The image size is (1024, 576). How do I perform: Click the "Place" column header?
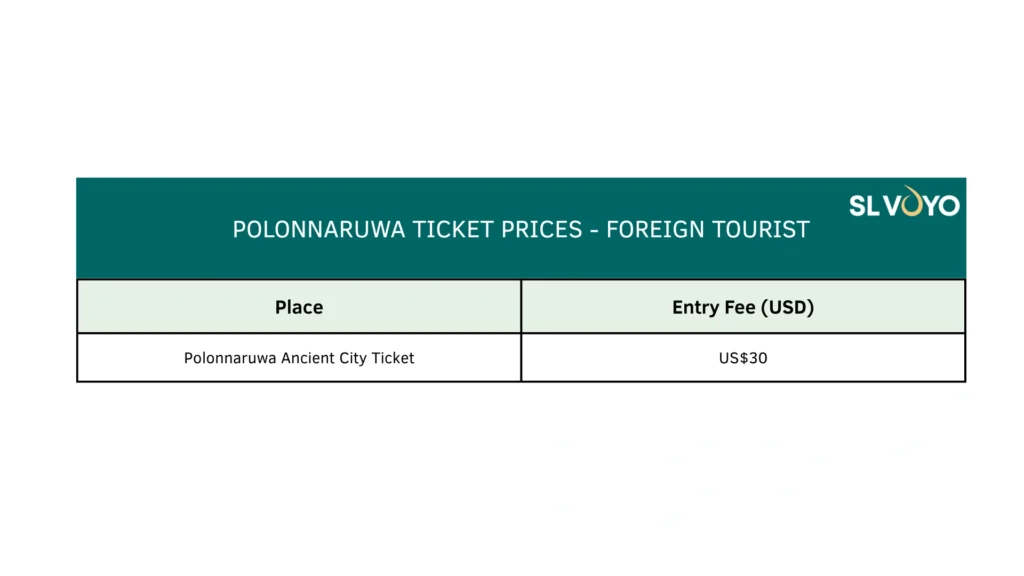pyautogui.click(x=299, y=307)
